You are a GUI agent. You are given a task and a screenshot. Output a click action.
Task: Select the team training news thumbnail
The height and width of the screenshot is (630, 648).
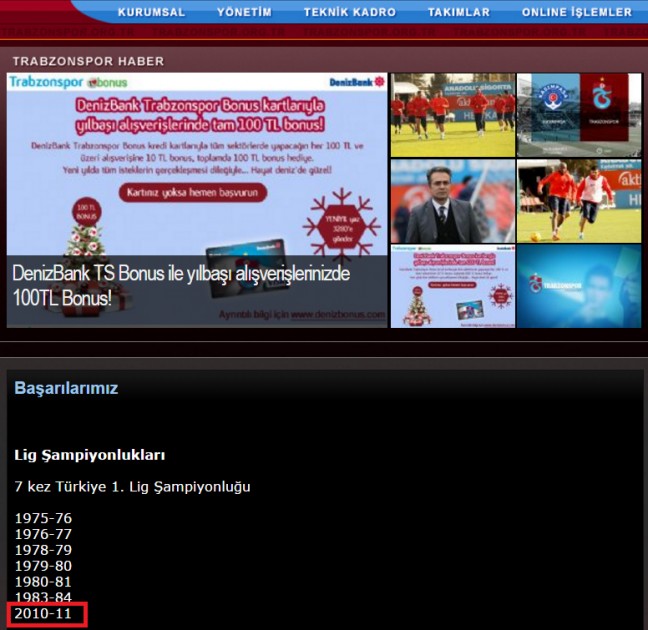pyautogui.click(x=452, y=114)
